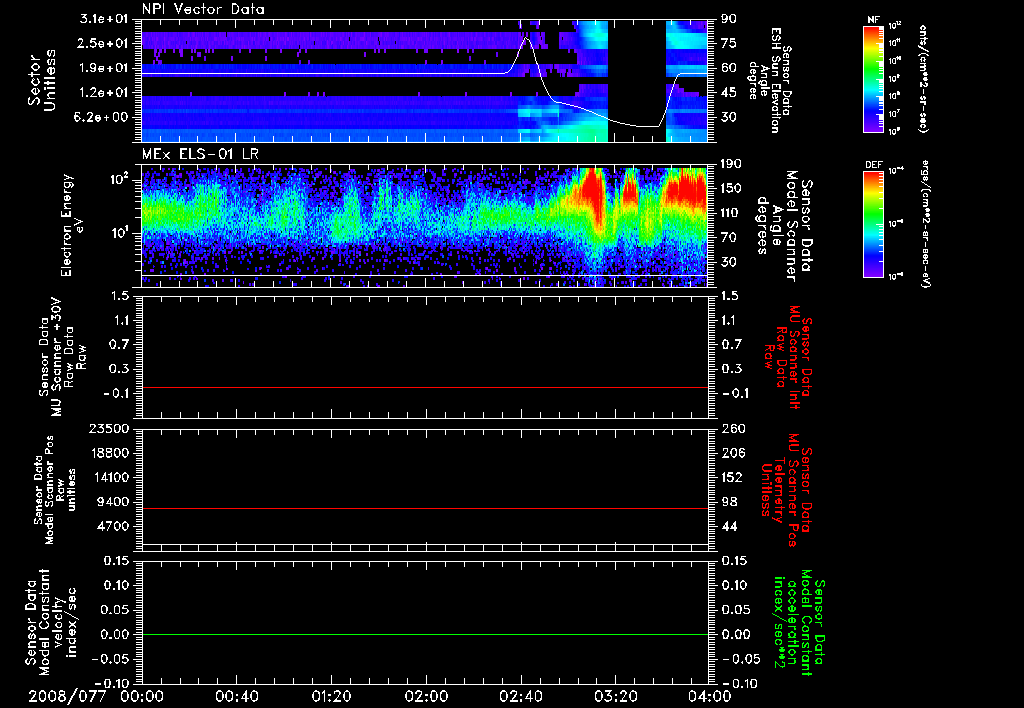Screen dimensions: 1024x708
Task: Click the white sun elevation curve peak
Action: [526, 39]
